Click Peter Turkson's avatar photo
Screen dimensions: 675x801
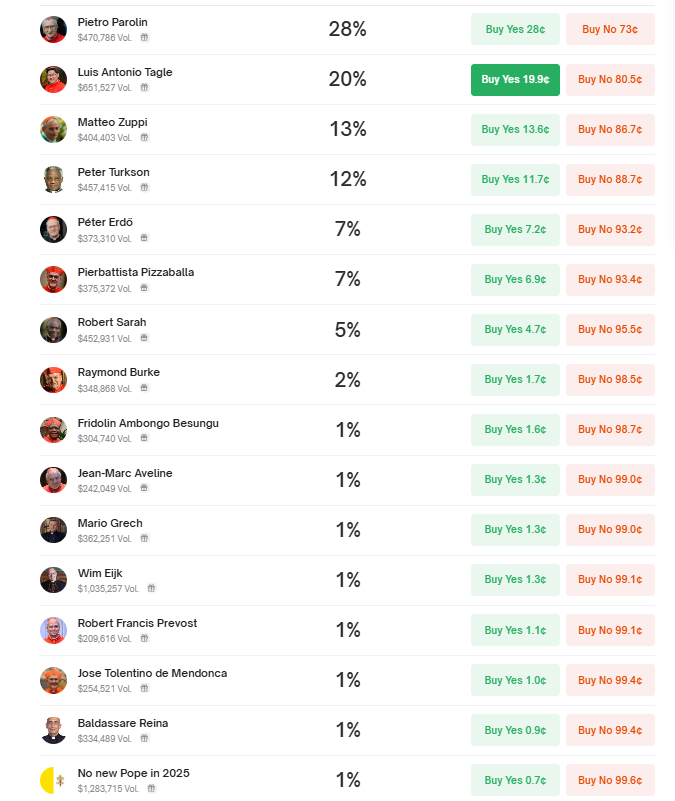[x=54, y=179]
